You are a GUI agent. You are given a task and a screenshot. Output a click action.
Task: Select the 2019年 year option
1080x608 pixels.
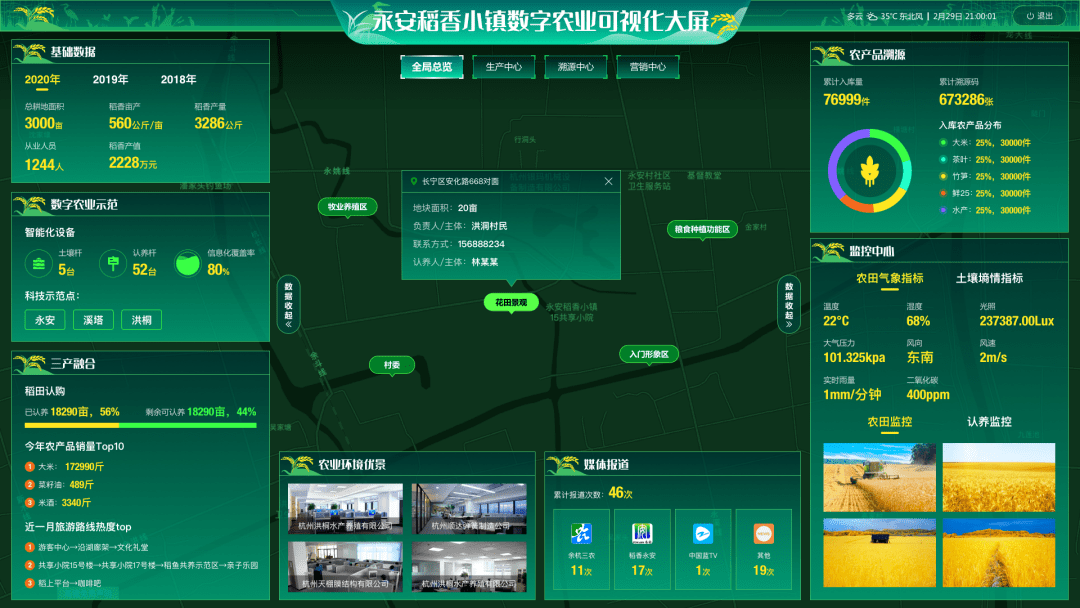click(110, 80)
